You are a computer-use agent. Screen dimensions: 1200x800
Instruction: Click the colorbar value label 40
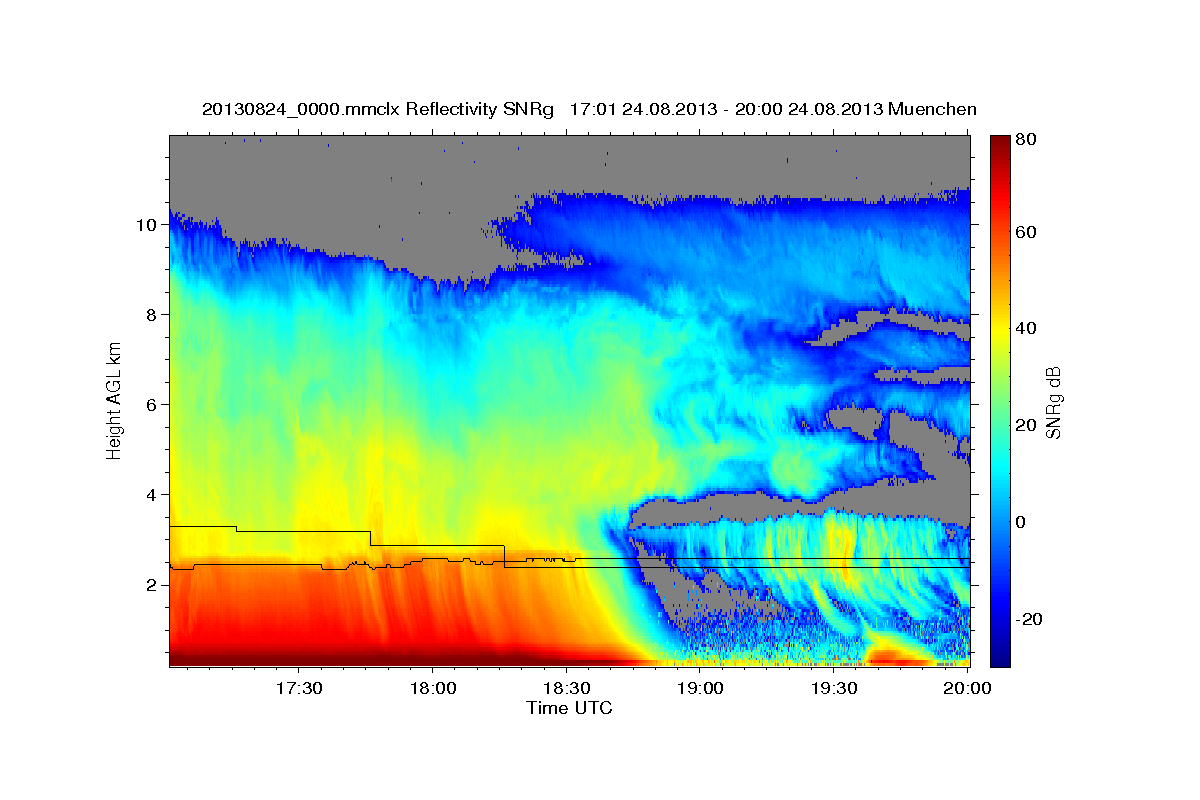tap(1027, 329)
